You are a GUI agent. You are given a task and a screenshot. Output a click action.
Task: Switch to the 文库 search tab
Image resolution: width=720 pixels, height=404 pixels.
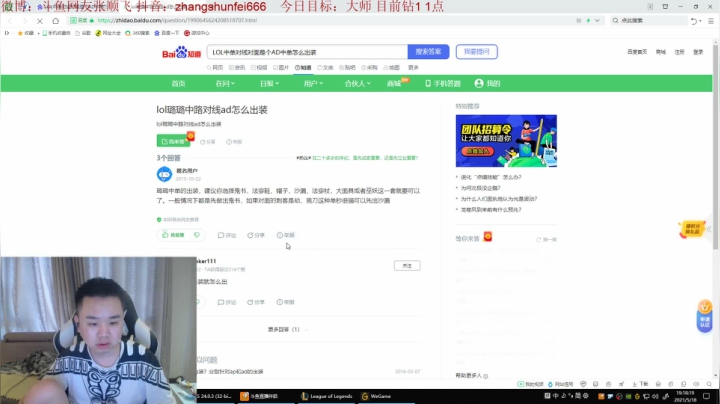[x=325, y=67]
